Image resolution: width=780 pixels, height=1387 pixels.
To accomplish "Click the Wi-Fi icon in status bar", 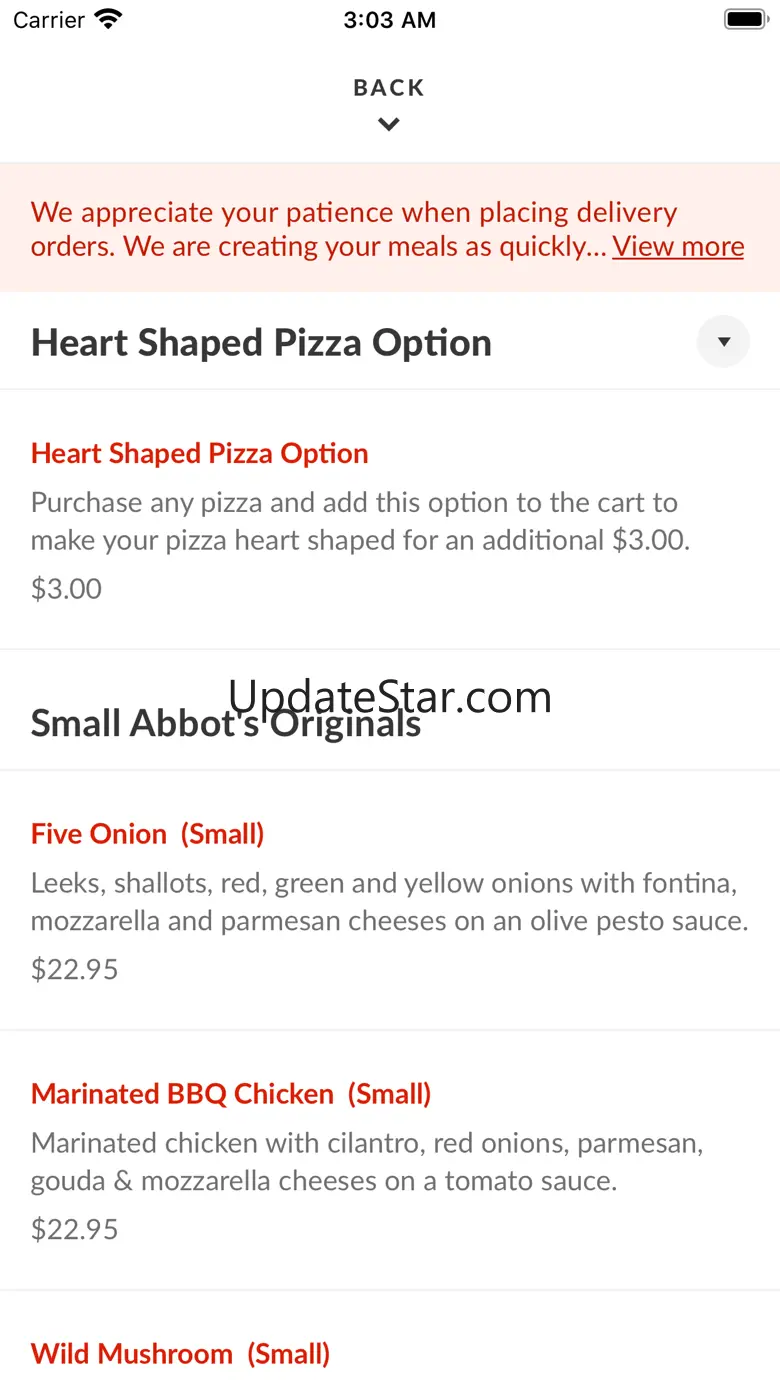I will click(107, 19).
